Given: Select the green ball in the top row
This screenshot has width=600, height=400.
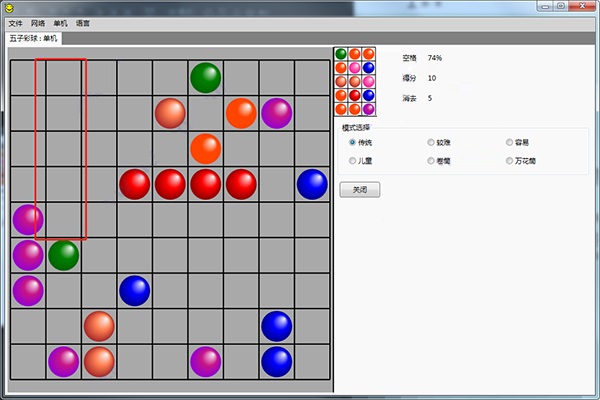Looking at the screenshot, I should tap(205, 78).
